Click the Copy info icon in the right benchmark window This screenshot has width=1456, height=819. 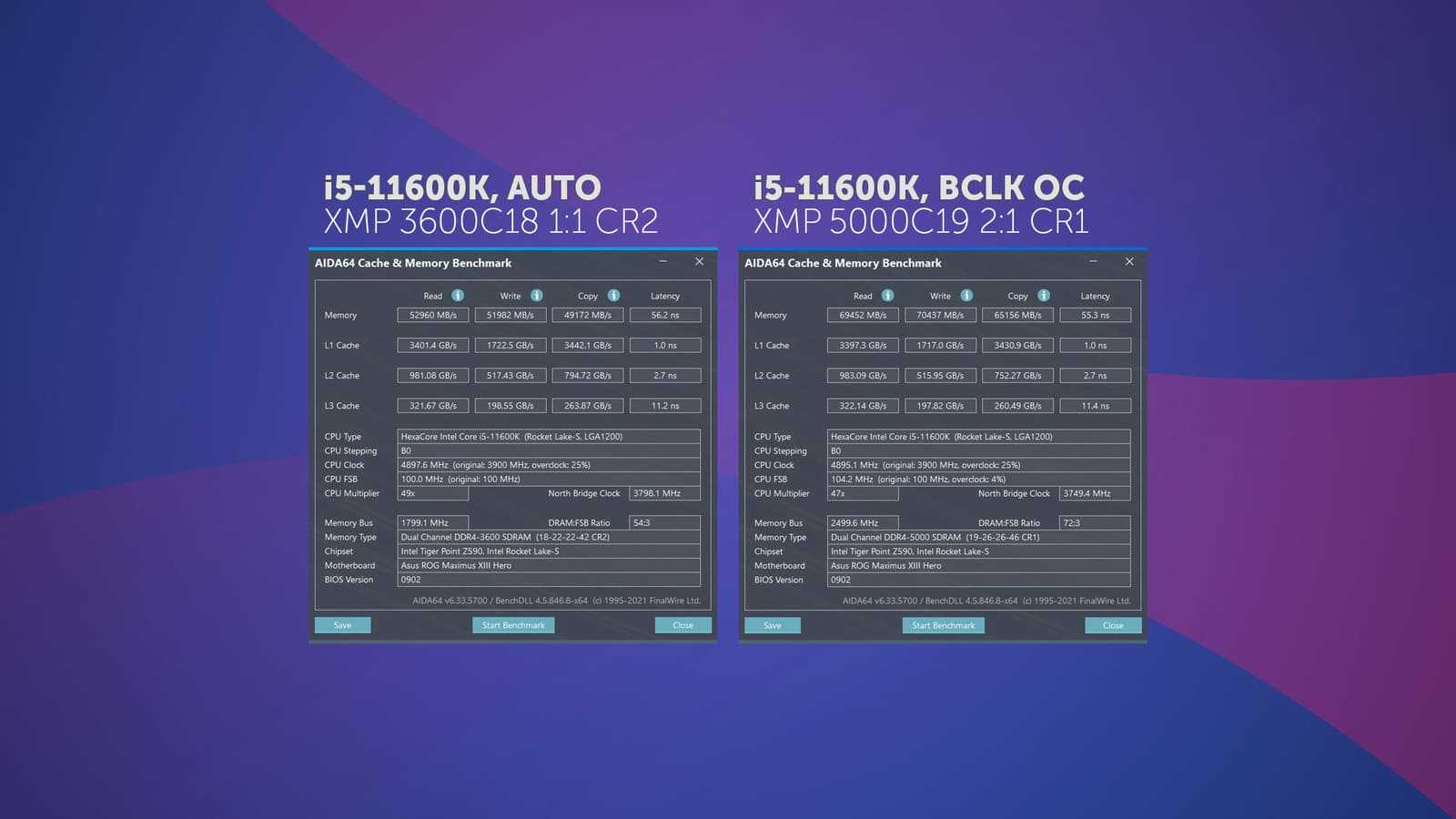pos(1044,296)
